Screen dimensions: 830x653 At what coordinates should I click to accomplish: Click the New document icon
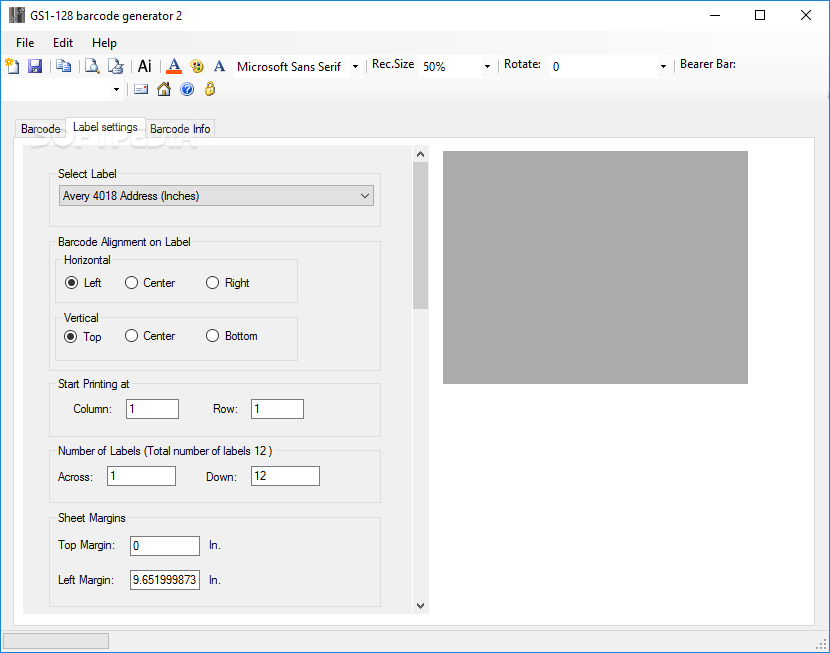[12, 66]
